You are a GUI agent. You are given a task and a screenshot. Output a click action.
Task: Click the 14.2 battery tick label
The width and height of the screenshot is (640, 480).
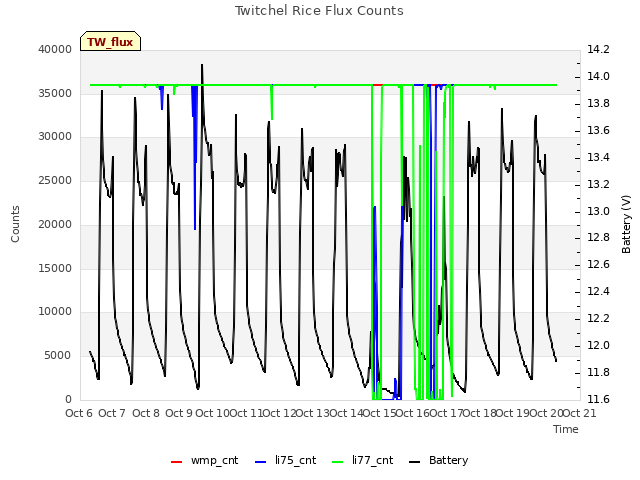click(x=598, y=49)
